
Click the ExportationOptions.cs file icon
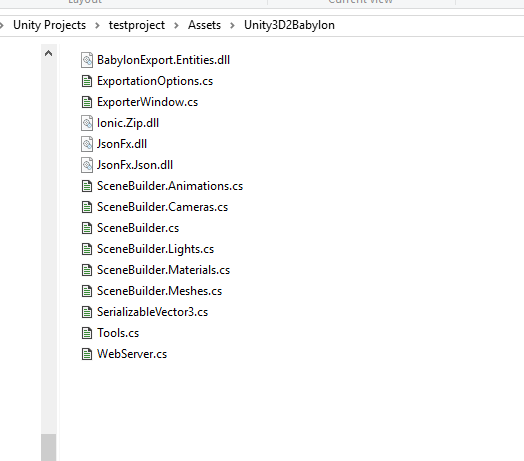[x=87, y=81]
